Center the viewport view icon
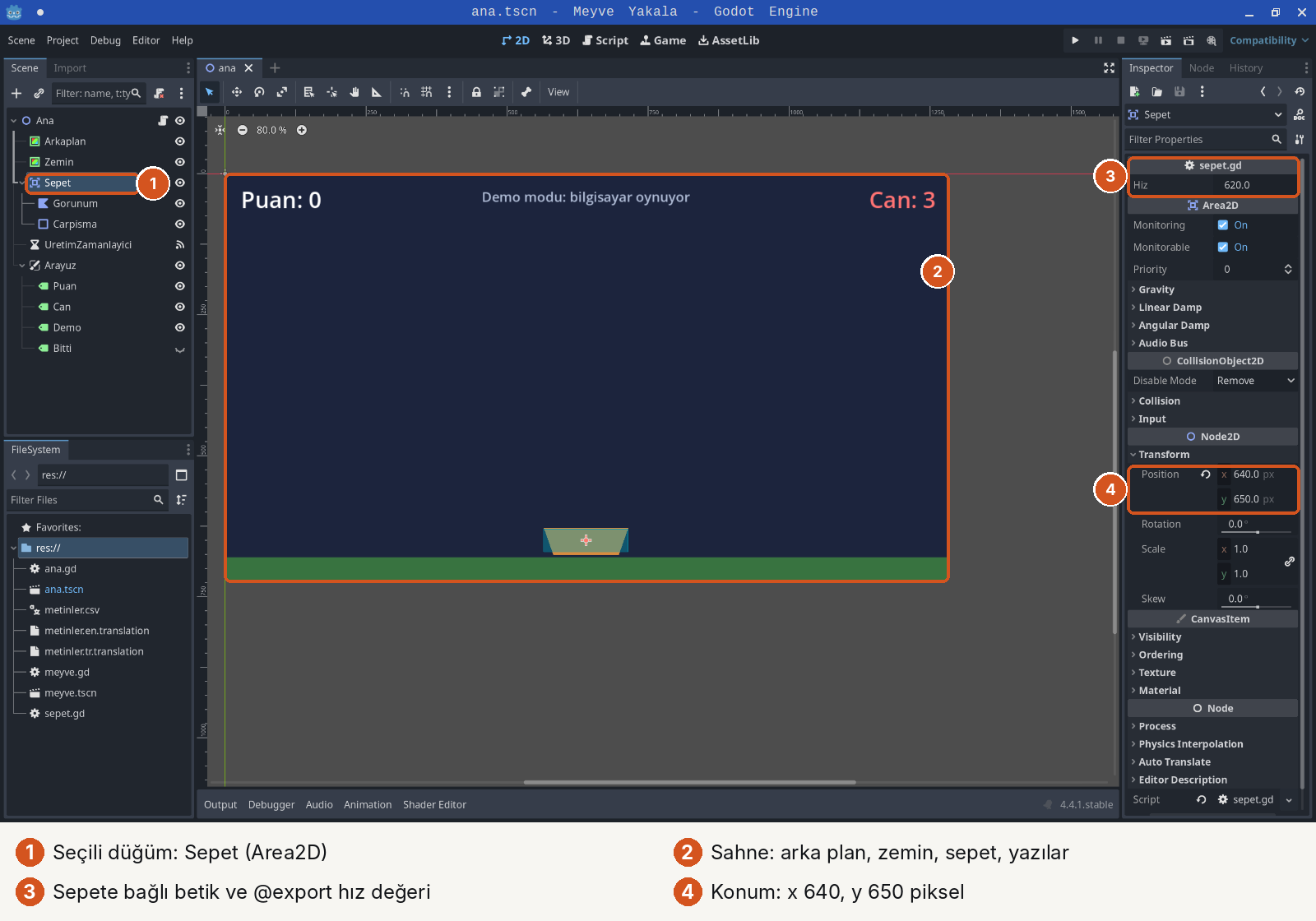This screenshot has width=1316, height=921. pyautogui.click(x=220, y=130)
